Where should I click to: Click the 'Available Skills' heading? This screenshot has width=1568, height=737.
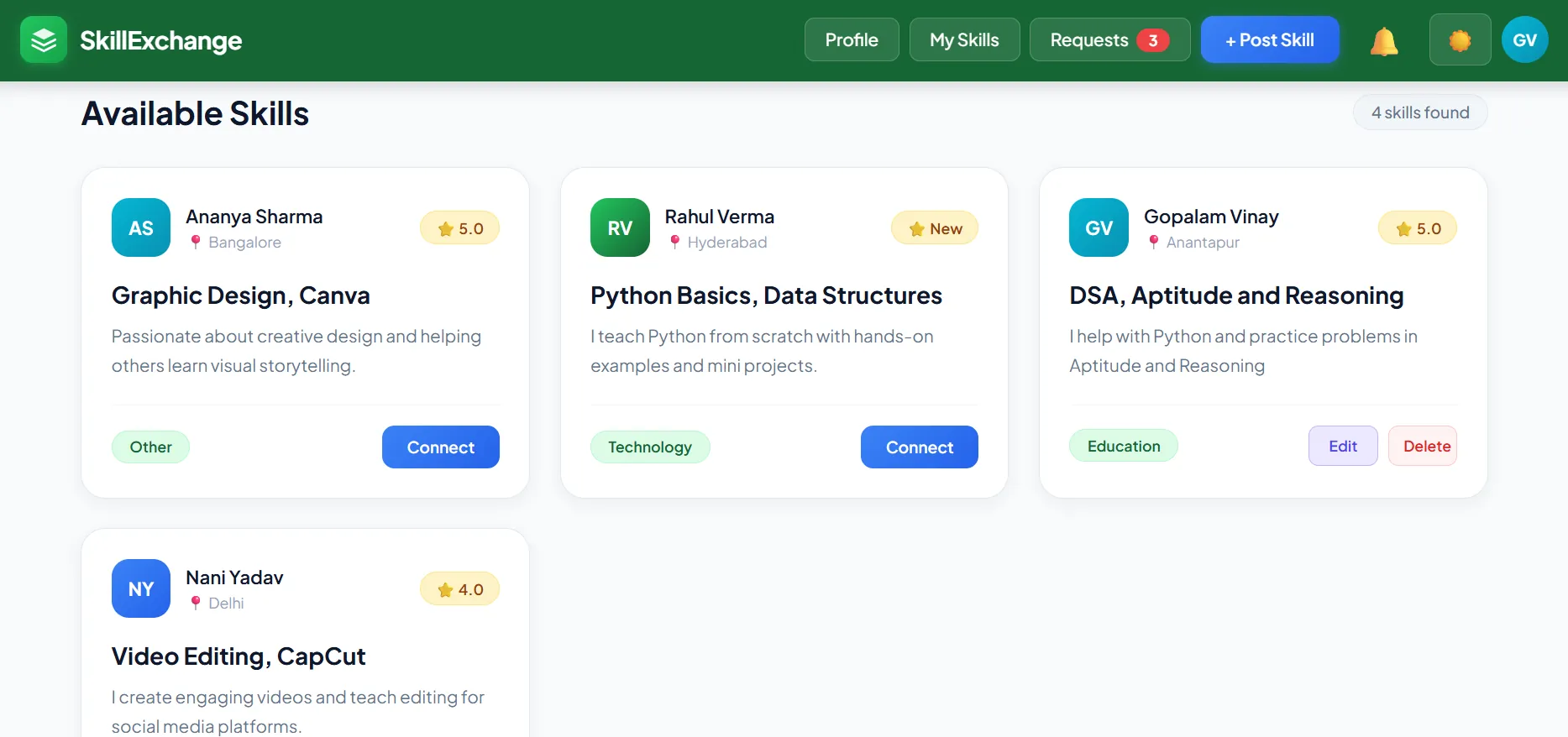tap(196, 113)
